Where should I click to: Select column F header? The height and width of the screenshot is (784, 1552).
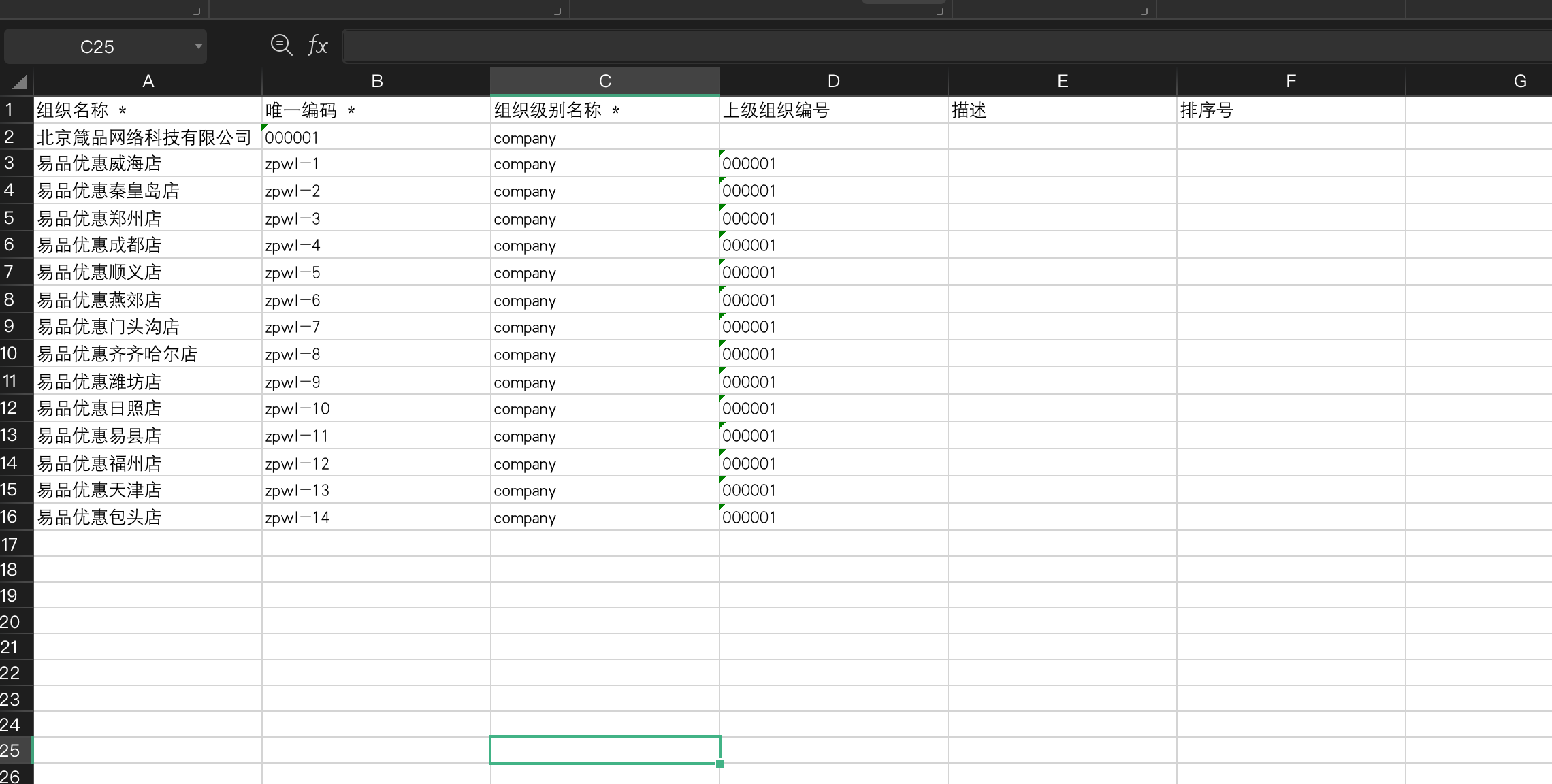click(x=1291, y=82)
